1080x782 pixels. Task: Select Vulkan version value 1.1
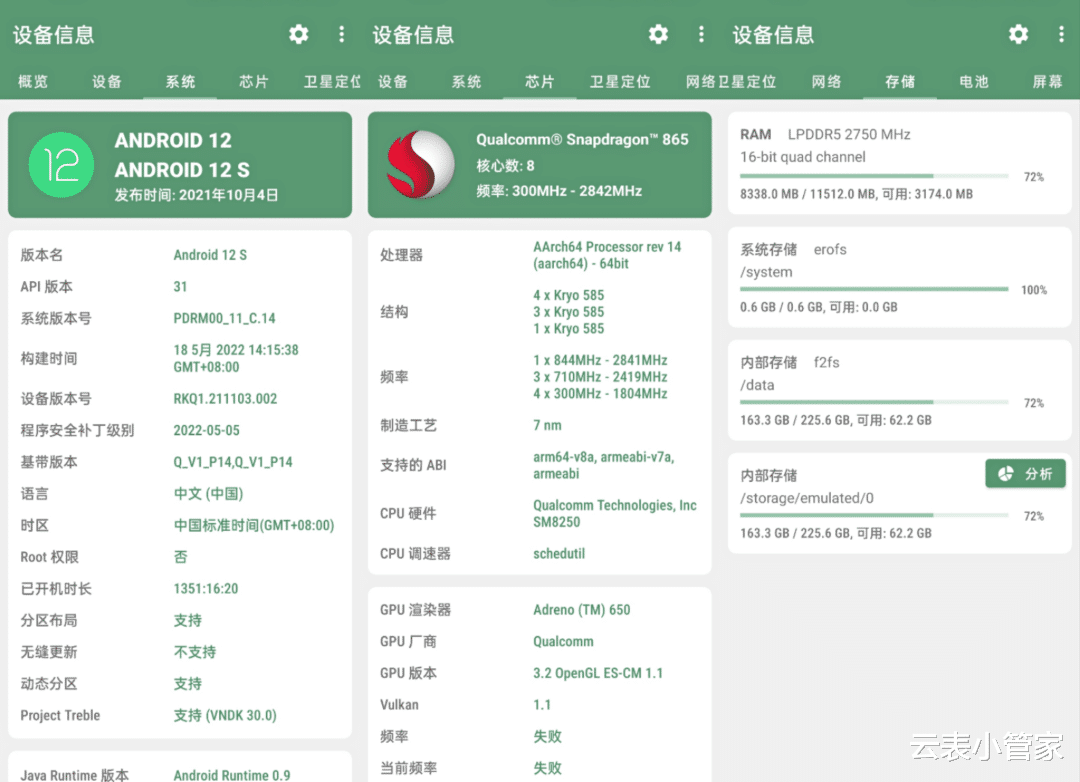[x=542, y=705]
